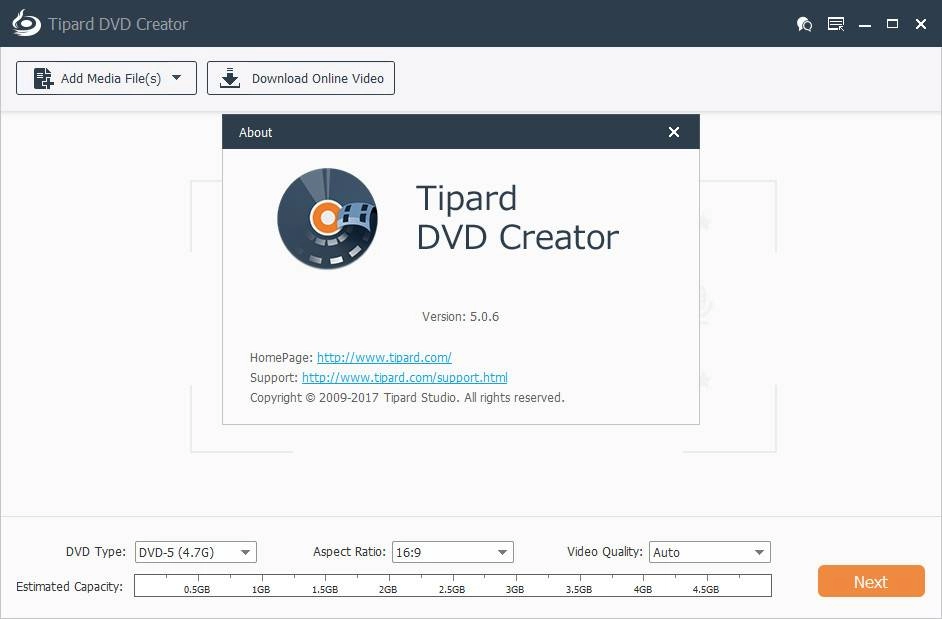The height and width of the screenshot is (619, 942).
Task: Click the Tipard DVD Creator heading in dialog
Action: tap(517, 218)
